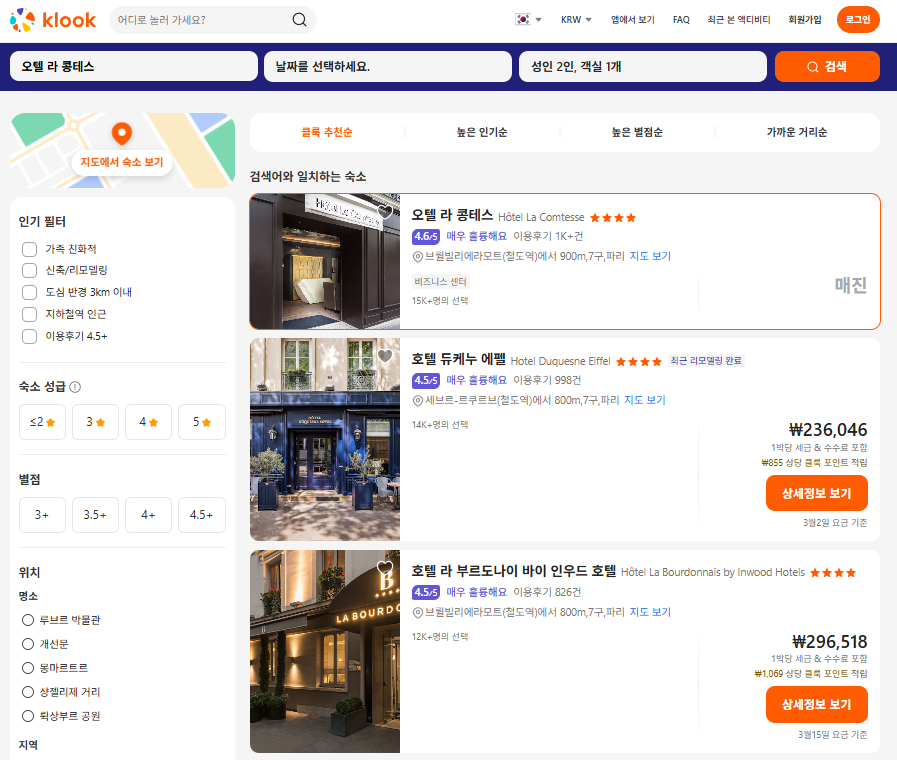
Task: Check the '가족 친화적' filter
Action: coord(29,249)
